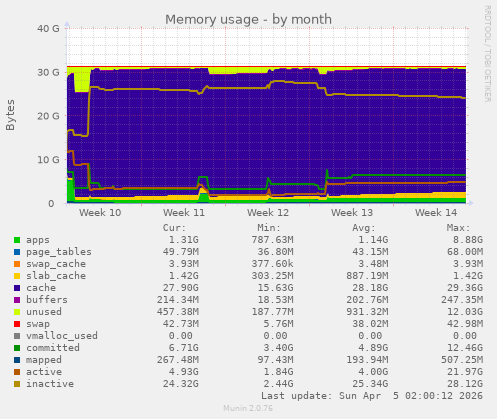This screenshot has width=497, height=419.
Task: Click the slab_cache yellow legend swatch
Action: [17, 276]
